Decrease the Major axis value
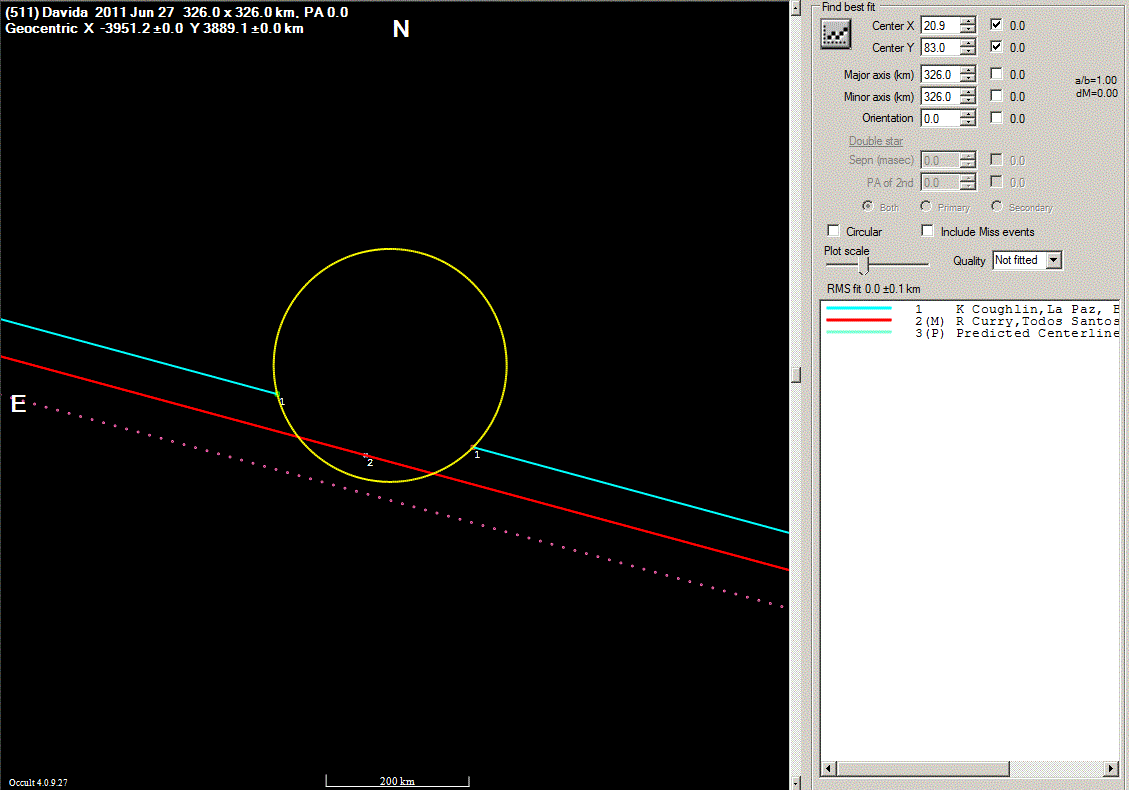 click(968, 78)
